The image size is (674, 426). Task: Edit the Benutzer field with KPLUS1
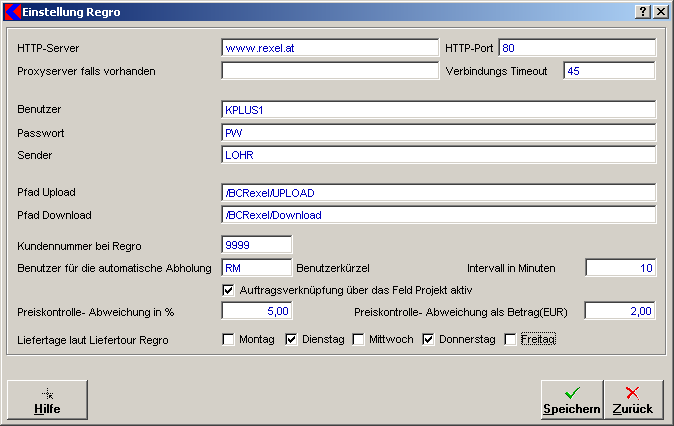pos(438,110)
